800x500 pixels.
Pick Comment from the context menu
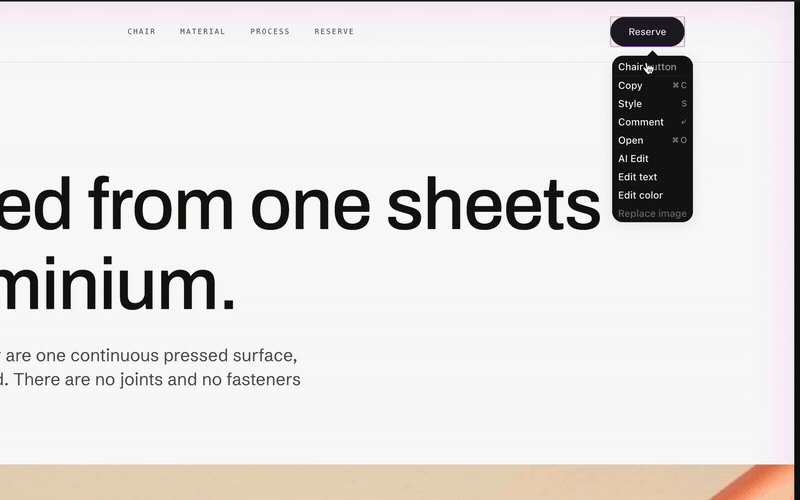point(652,122)
